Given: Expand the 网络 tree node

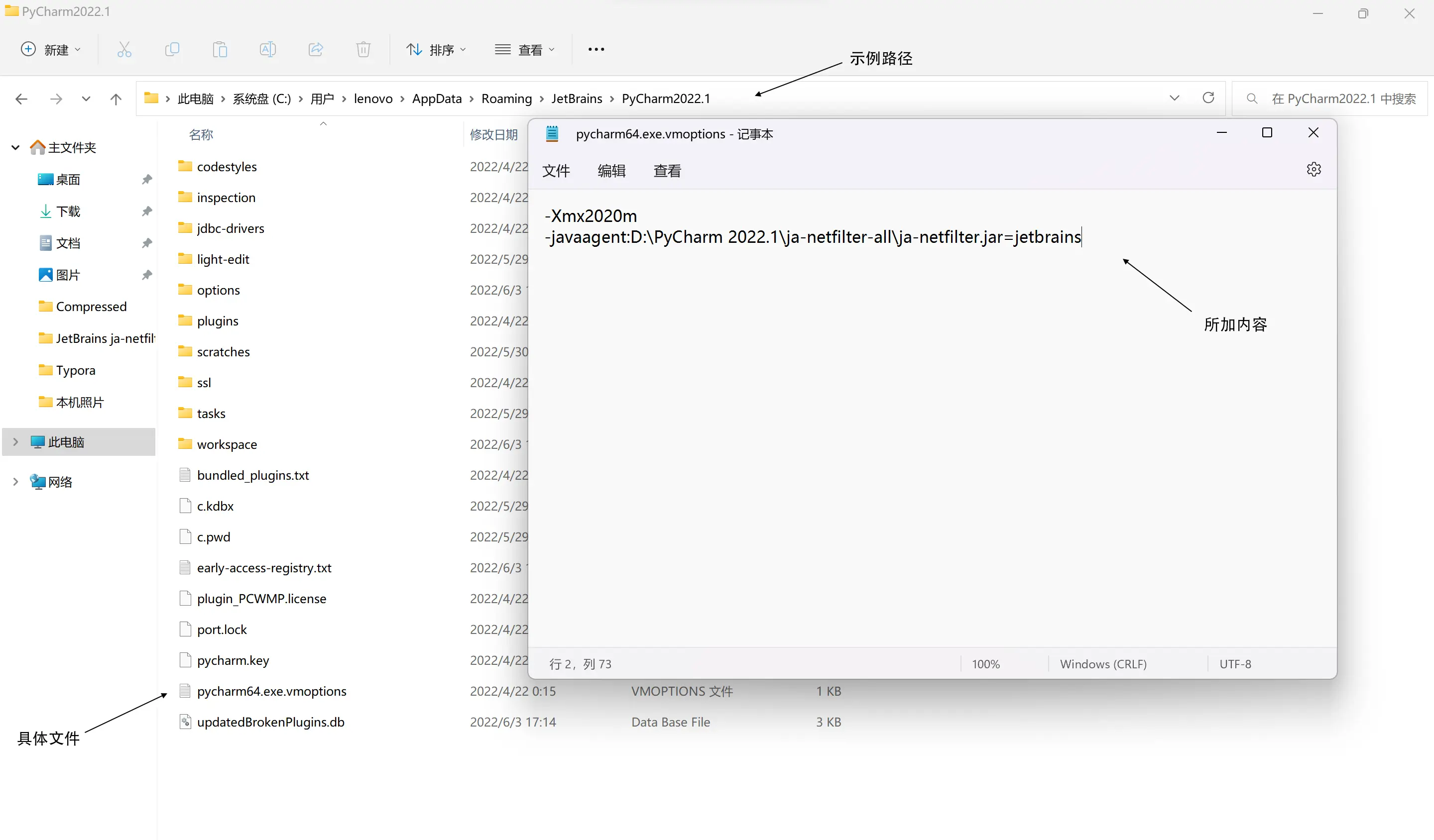Looking at the screenshot, I should [15, 482].
